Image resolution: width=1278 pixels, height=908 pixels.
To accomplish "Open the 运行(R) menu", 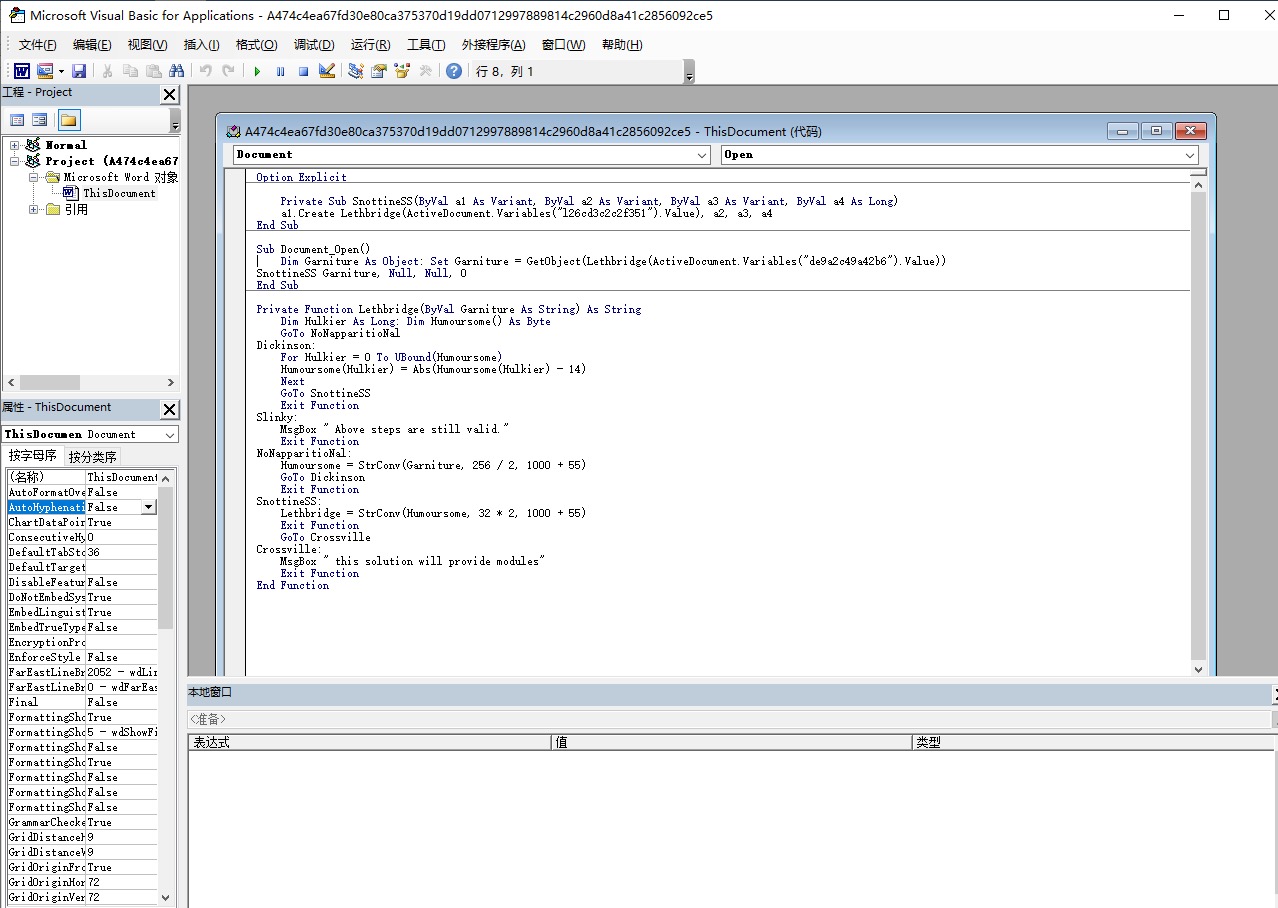I will 370,45.
